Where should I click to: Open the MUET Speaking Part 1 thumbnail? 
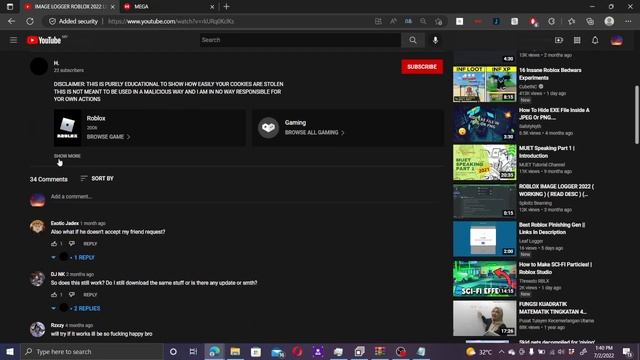click(484, 162)
